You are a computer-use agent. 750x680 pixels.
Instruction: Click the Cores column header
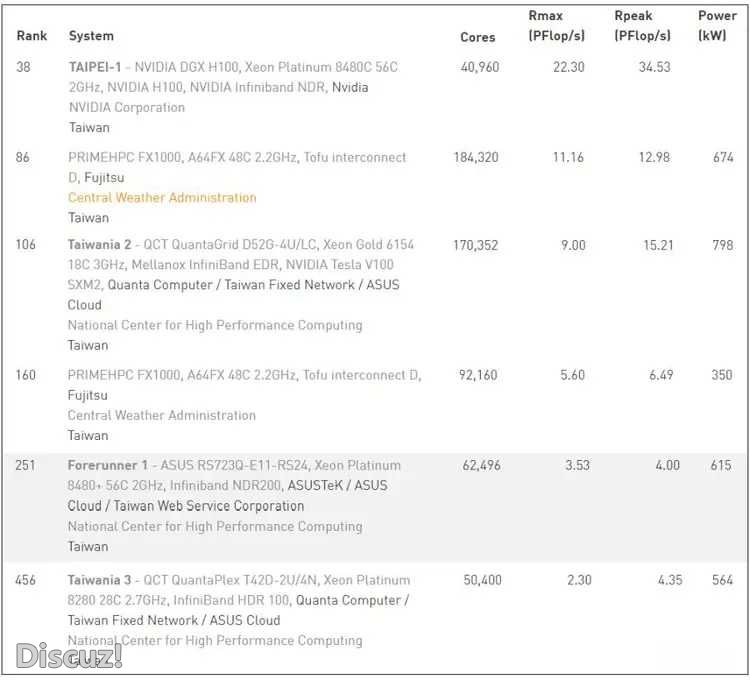tap(477, 37)
